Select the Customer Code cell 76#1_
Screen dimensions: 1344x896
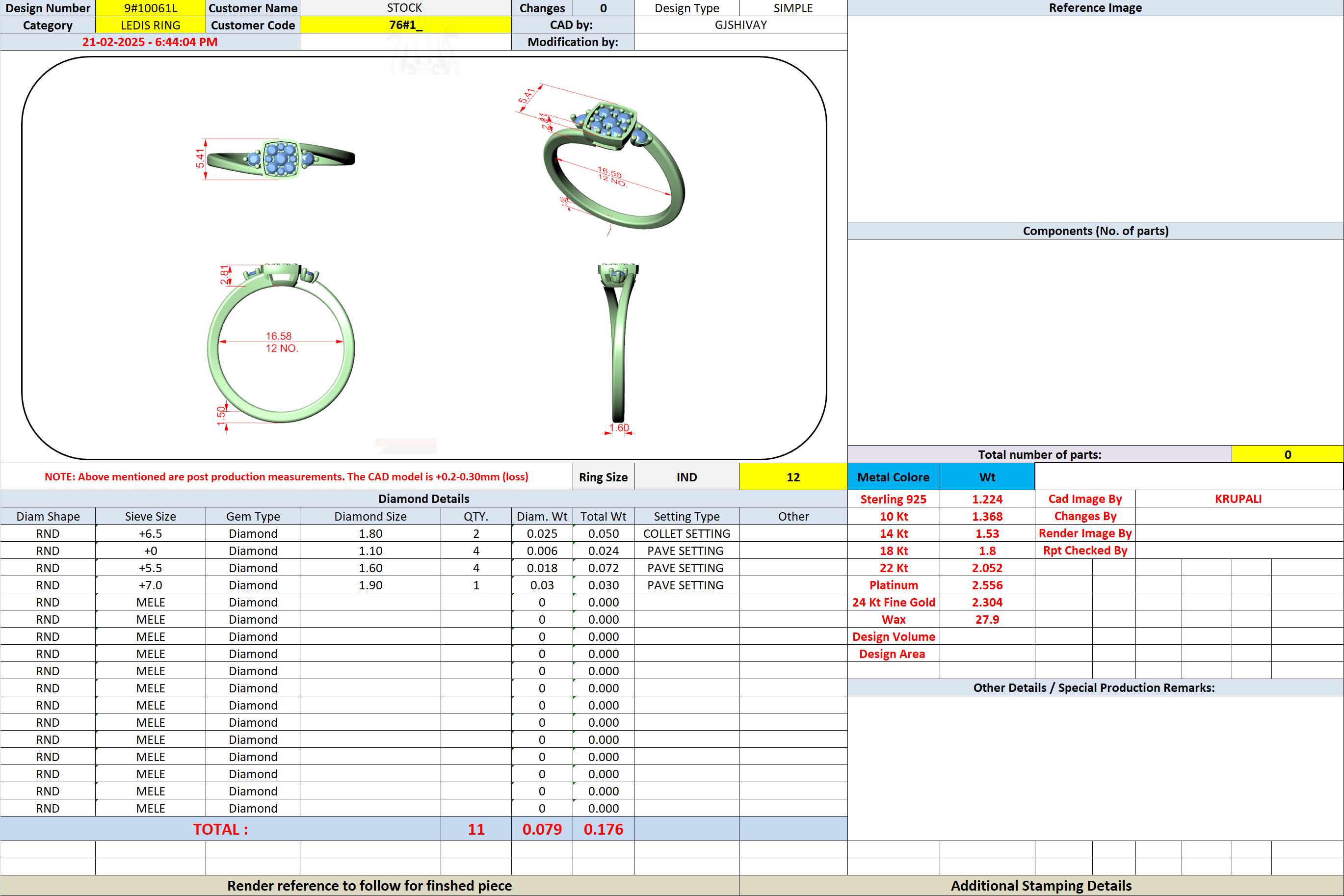coord(405,25)
